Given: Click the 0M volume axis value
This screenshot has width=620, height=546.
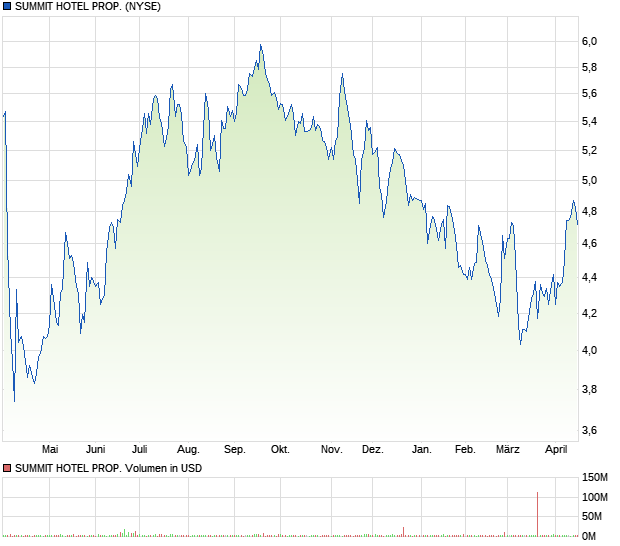Looking at the screenshot, I should click(589, 536).
